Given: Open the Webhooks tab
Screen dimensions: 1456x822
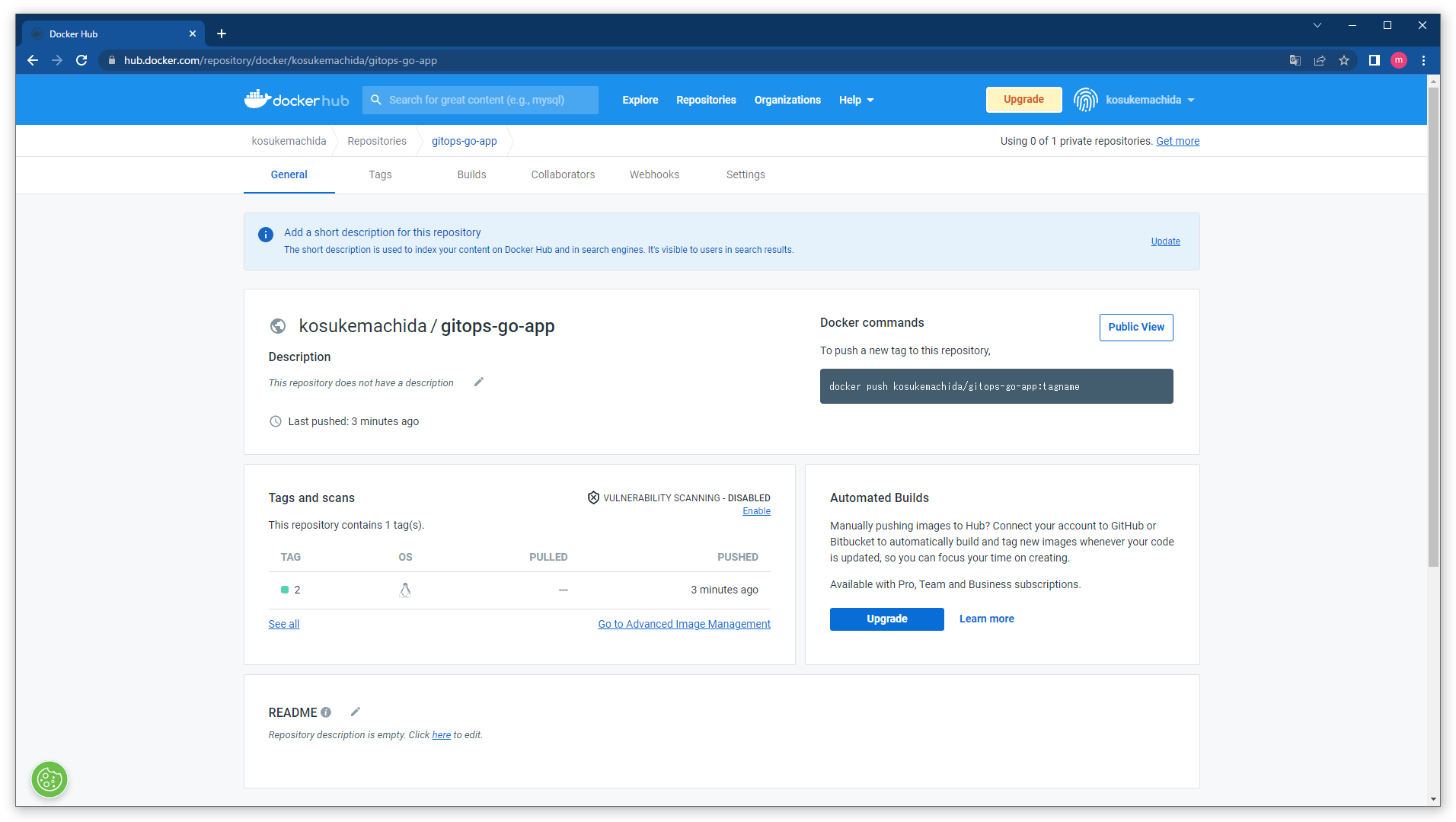Looking at the screenshot, I should (x=653, y=174).
